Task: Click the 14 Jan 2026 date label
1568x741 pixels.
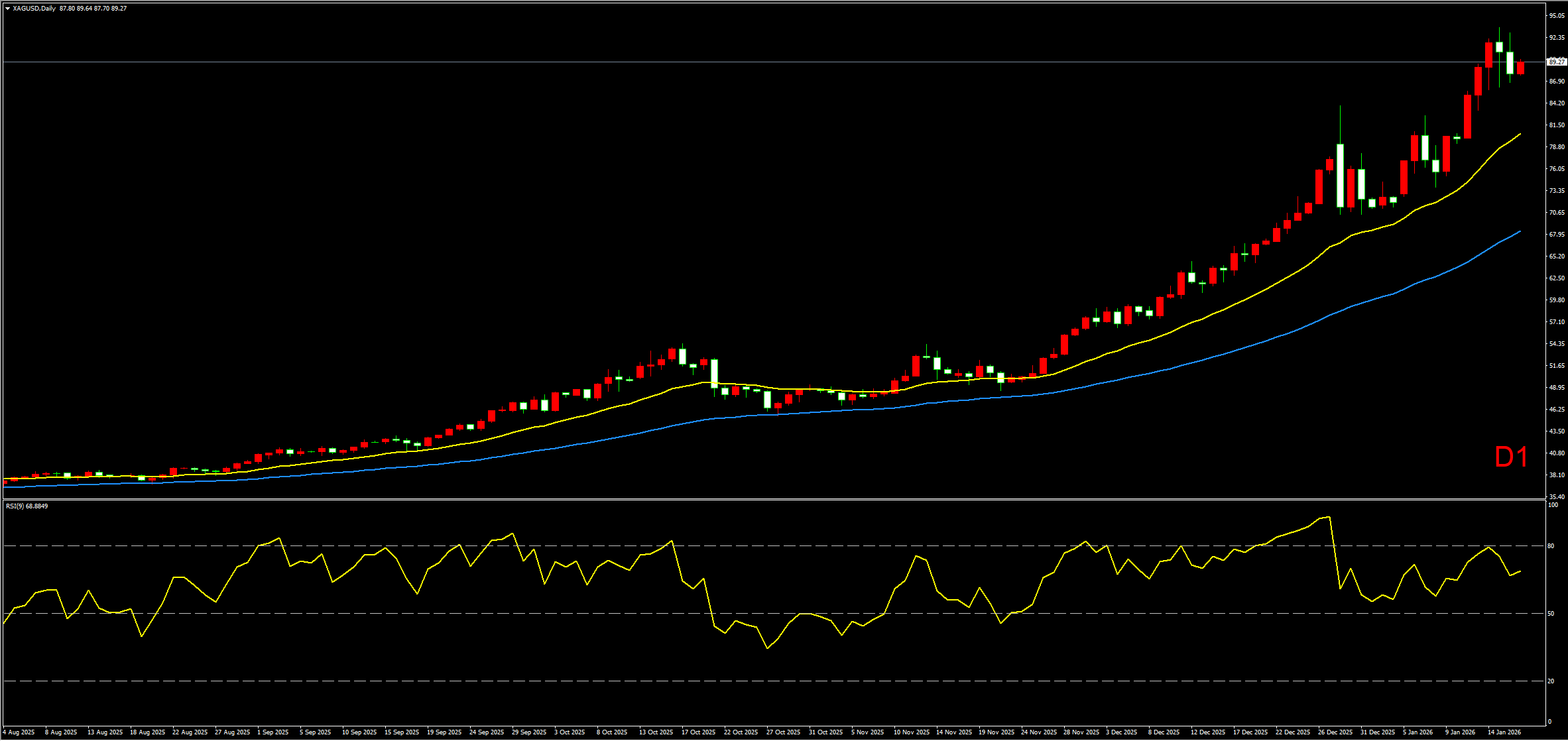Action: [x=1504, y=732]
